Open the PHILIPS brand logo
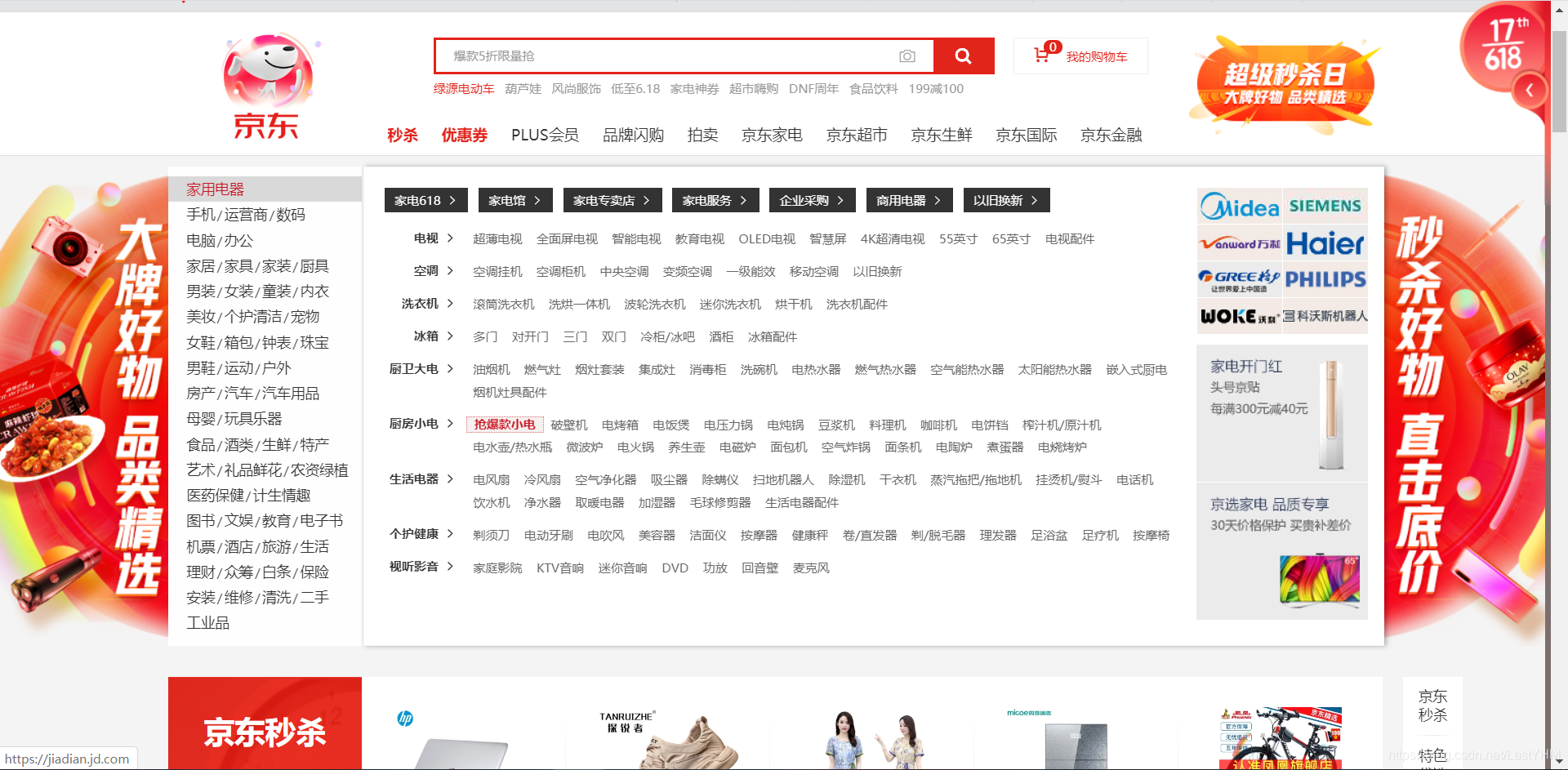The width and height of the screenshot is (1568, 770). [1325, 280]
